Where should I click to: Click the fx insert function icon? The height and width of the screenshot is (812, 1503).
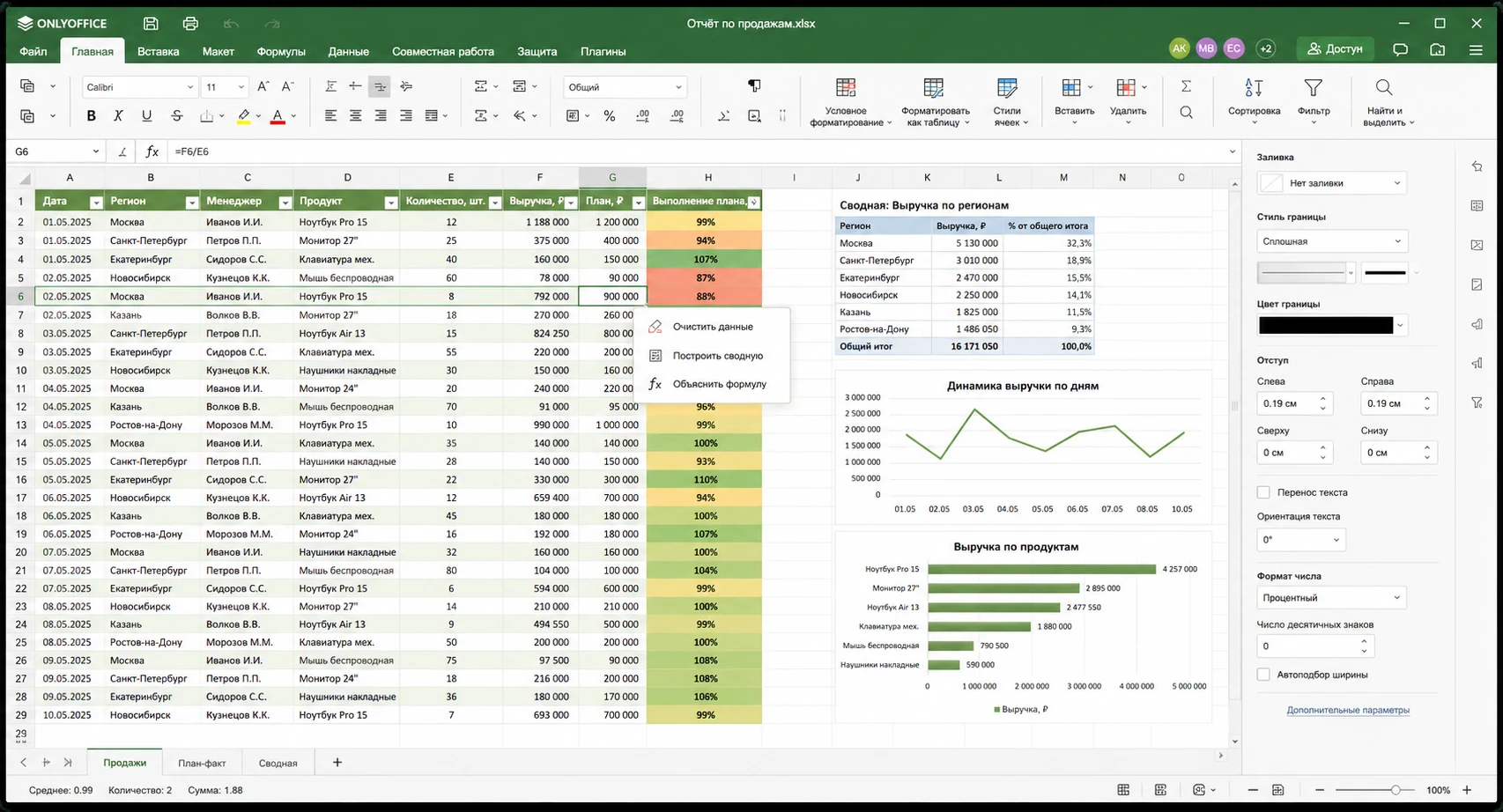[x=152, y=151]
